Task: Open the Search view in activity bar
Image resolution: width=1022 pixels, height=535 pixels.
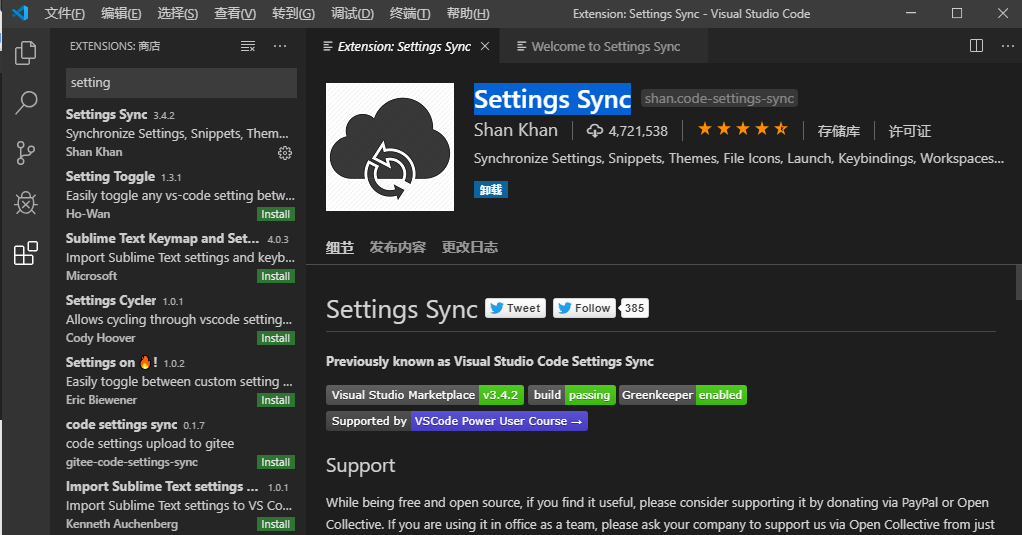Action: 26,102
